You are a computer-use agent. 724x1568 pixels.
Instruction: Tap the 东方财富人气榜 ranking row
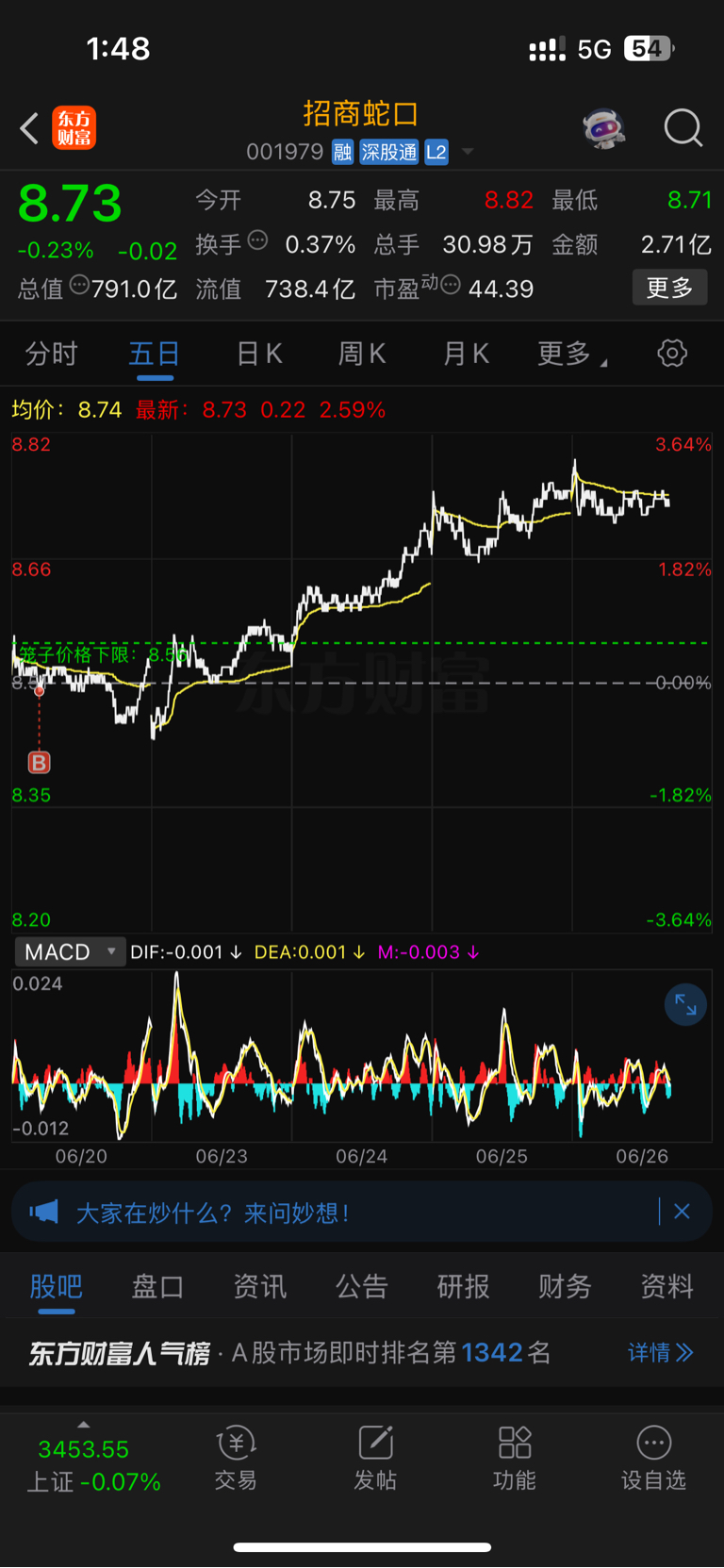(362, 1353)
